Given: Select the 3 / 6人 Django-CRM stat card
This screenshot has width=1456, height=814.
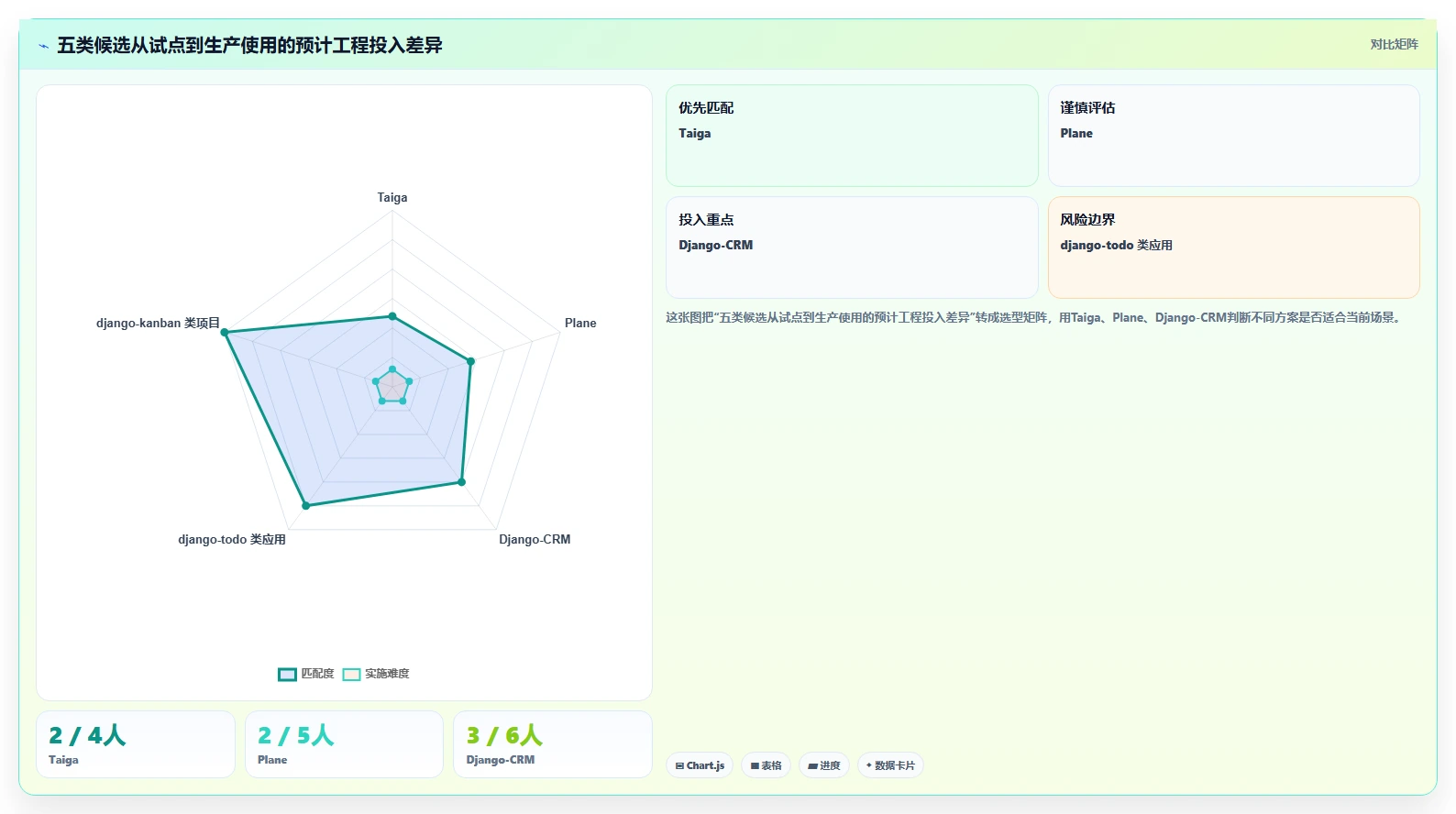Looking at the screenshot, I should (553, 744).
